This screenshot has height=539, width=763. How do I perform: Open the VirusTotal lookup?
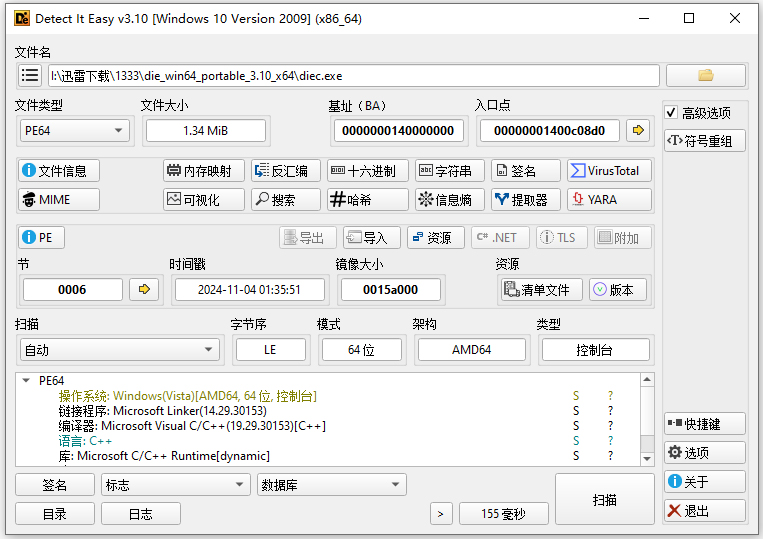tap(609, 171)
